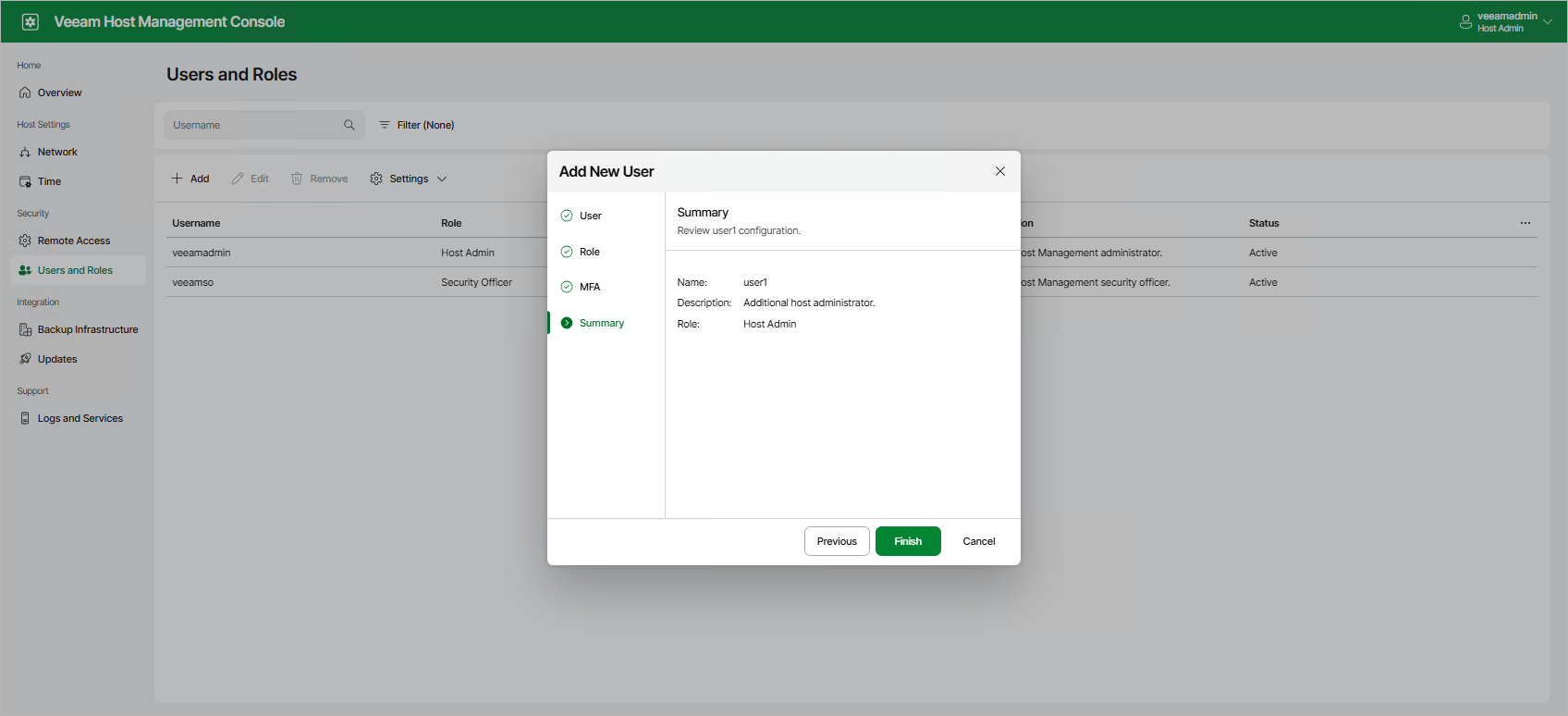Viewport: 1568px width, 716px height.
Task: Click the User step checkmark icon
Action: click(567, 216)
